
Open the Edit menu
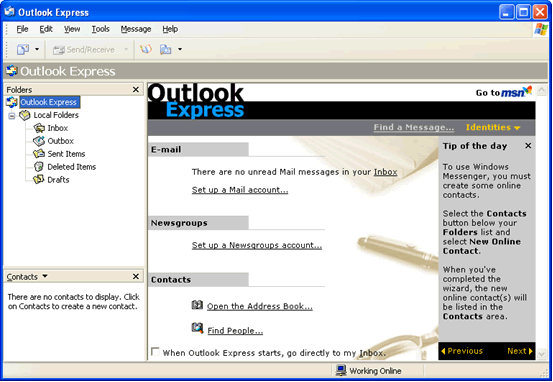[x=46, y=29]
